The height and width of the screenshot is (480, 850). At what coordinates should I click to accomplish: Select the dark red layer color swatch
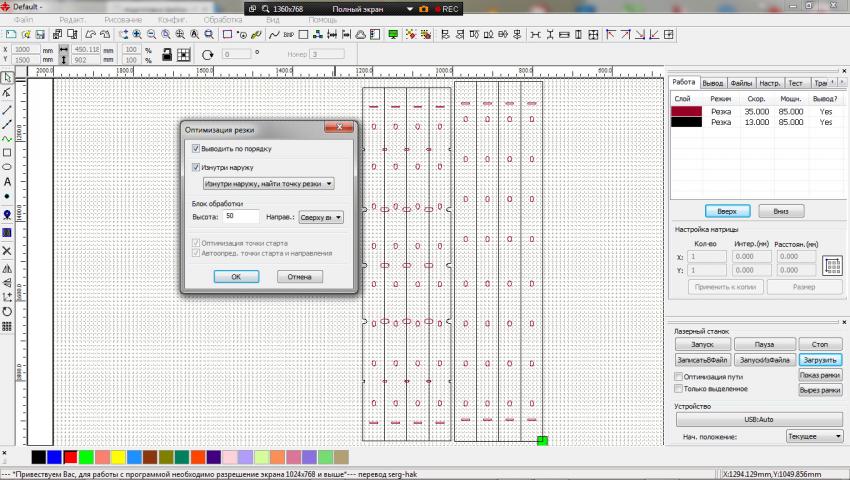(686, 111)
